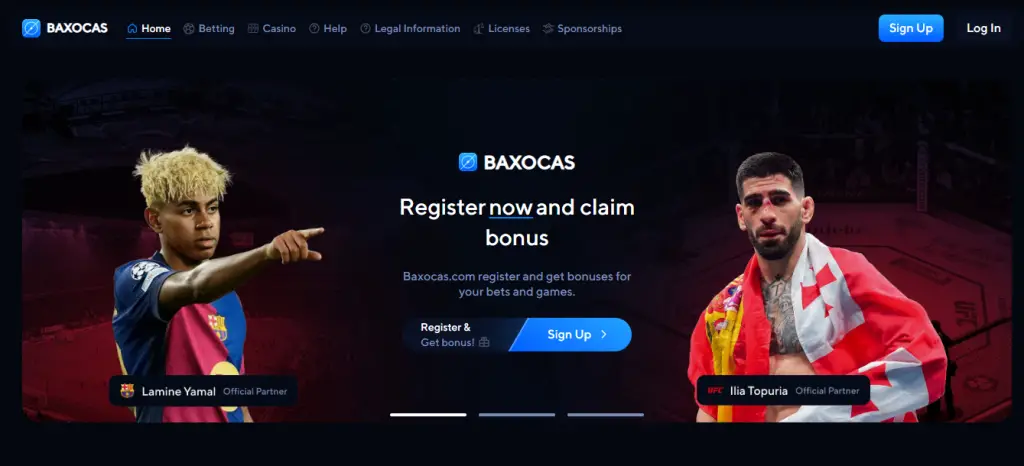Open the Casino menu item

click(272, 29)
